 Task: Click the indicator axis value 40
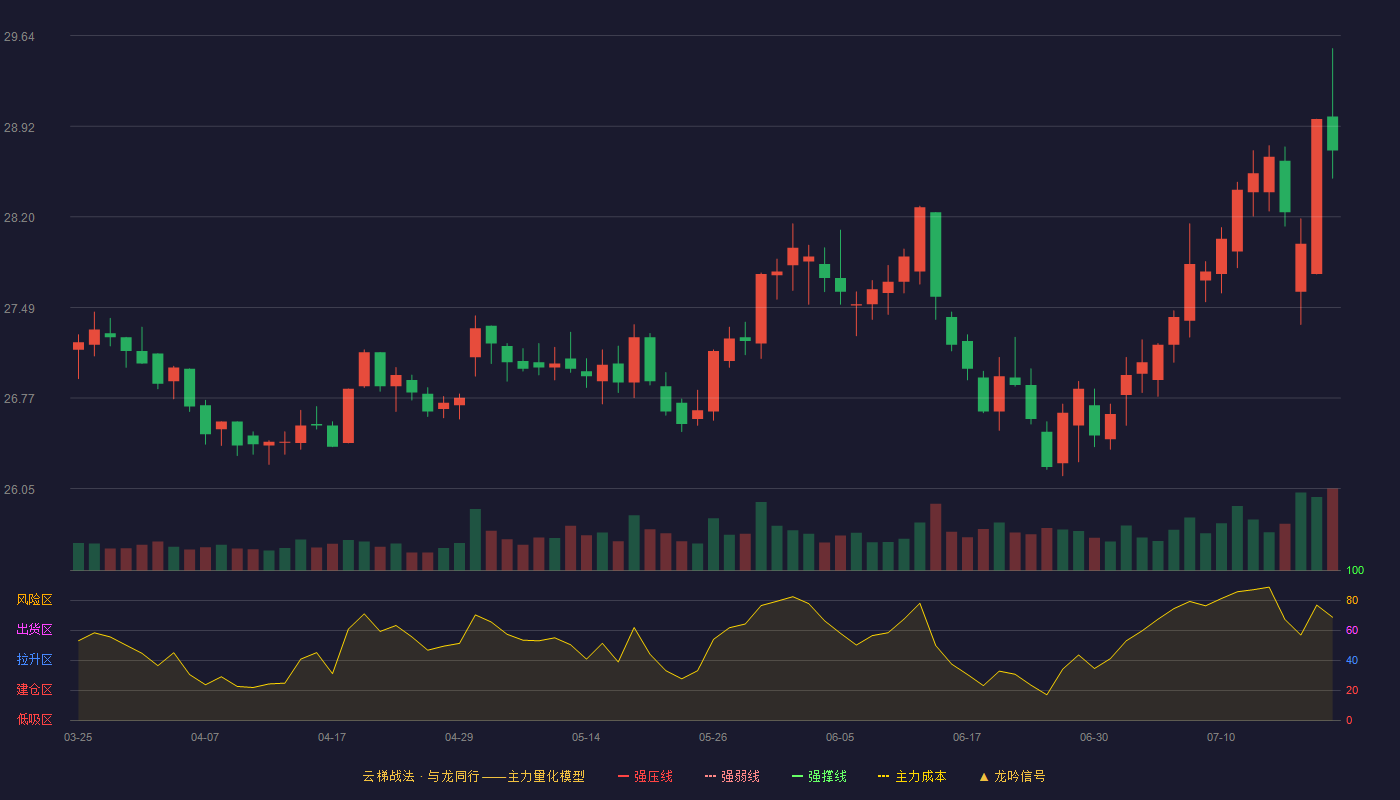point(1352,660)
